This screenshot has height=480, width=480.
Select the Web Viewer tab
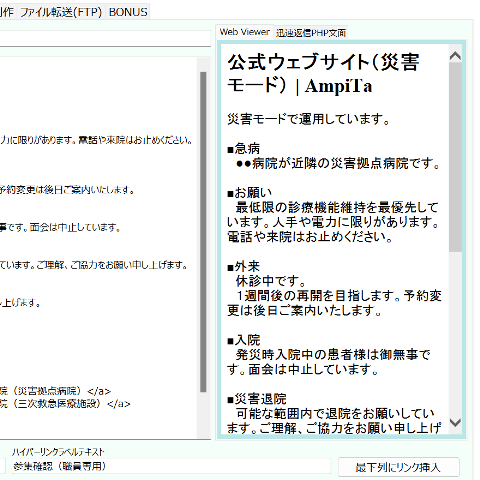point(245,32)
